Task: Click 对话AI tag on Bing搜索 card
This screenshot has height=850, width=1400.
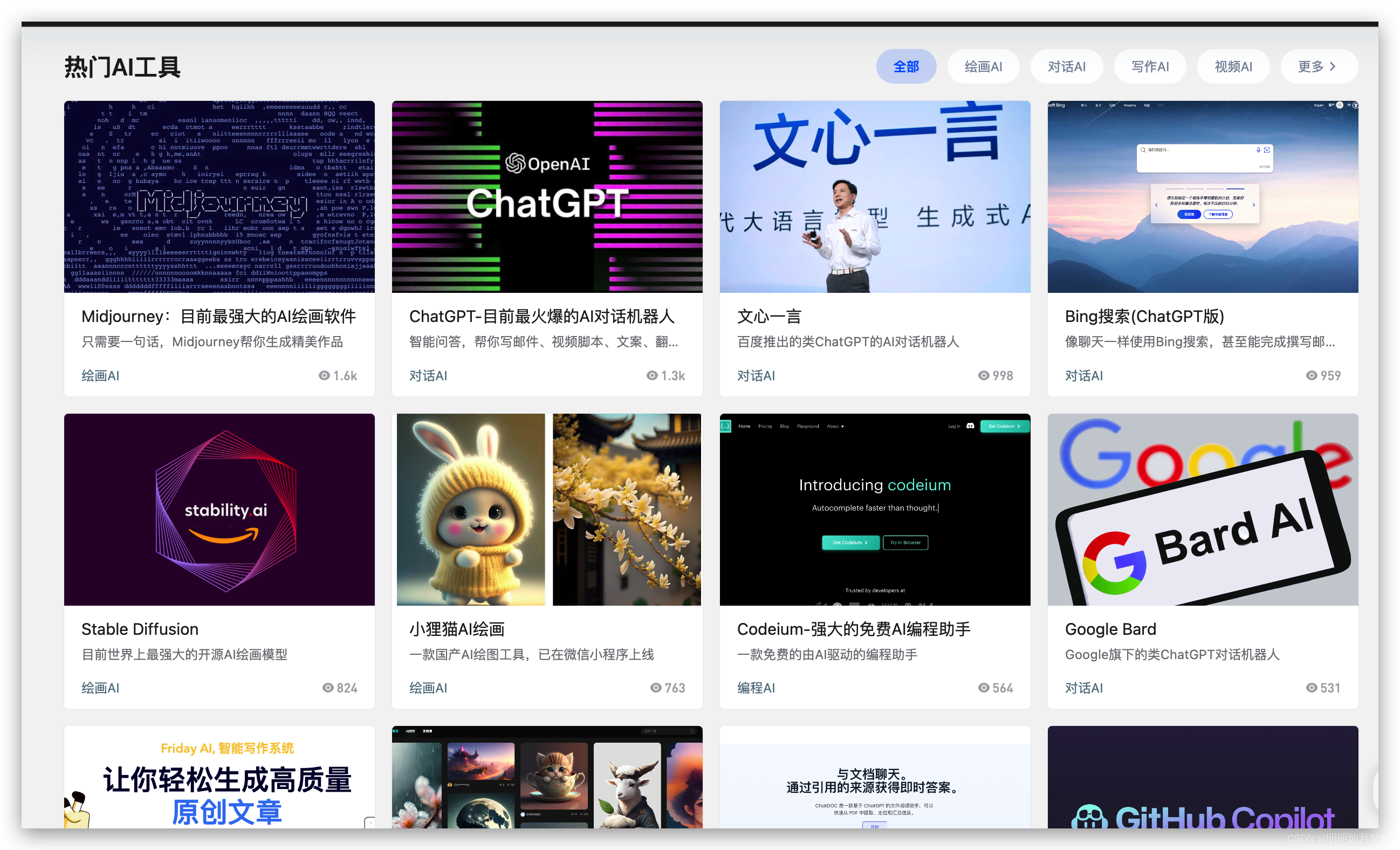Action: [x=1084, y=375]
